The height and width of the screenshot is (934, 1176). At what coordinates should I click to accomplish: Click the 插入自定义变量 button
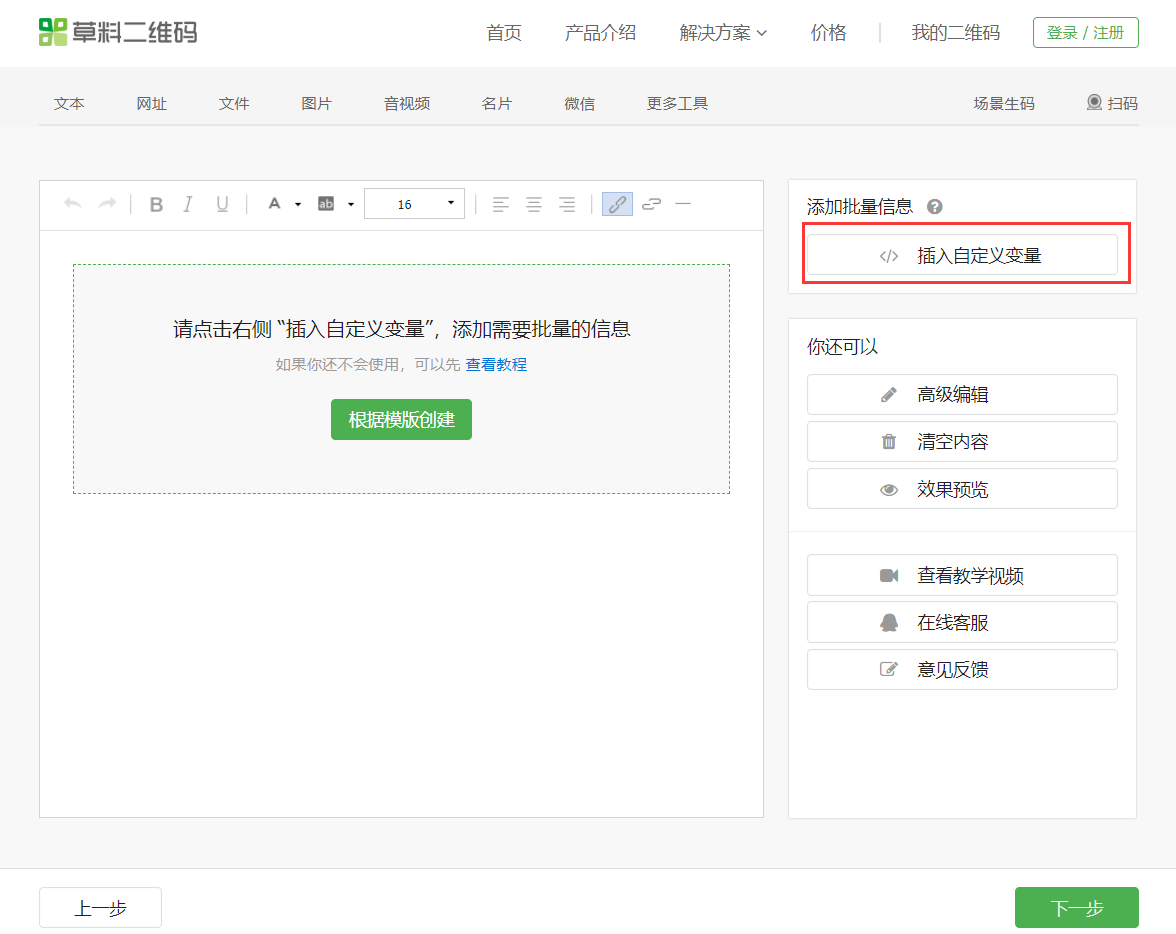click(962, 255)
